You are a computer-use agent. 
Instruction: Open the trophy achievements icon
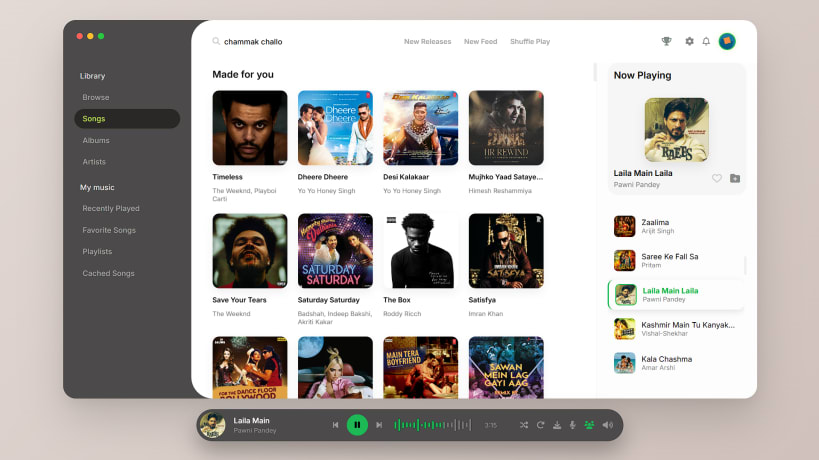point(666,41)
